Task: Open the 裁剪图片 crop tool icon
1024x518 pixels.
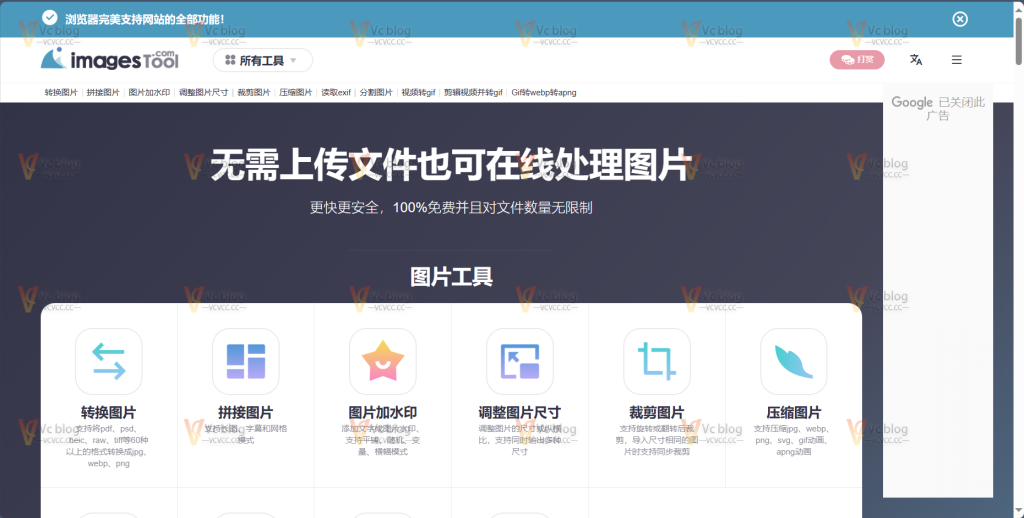Action: (x=656, y=361)
